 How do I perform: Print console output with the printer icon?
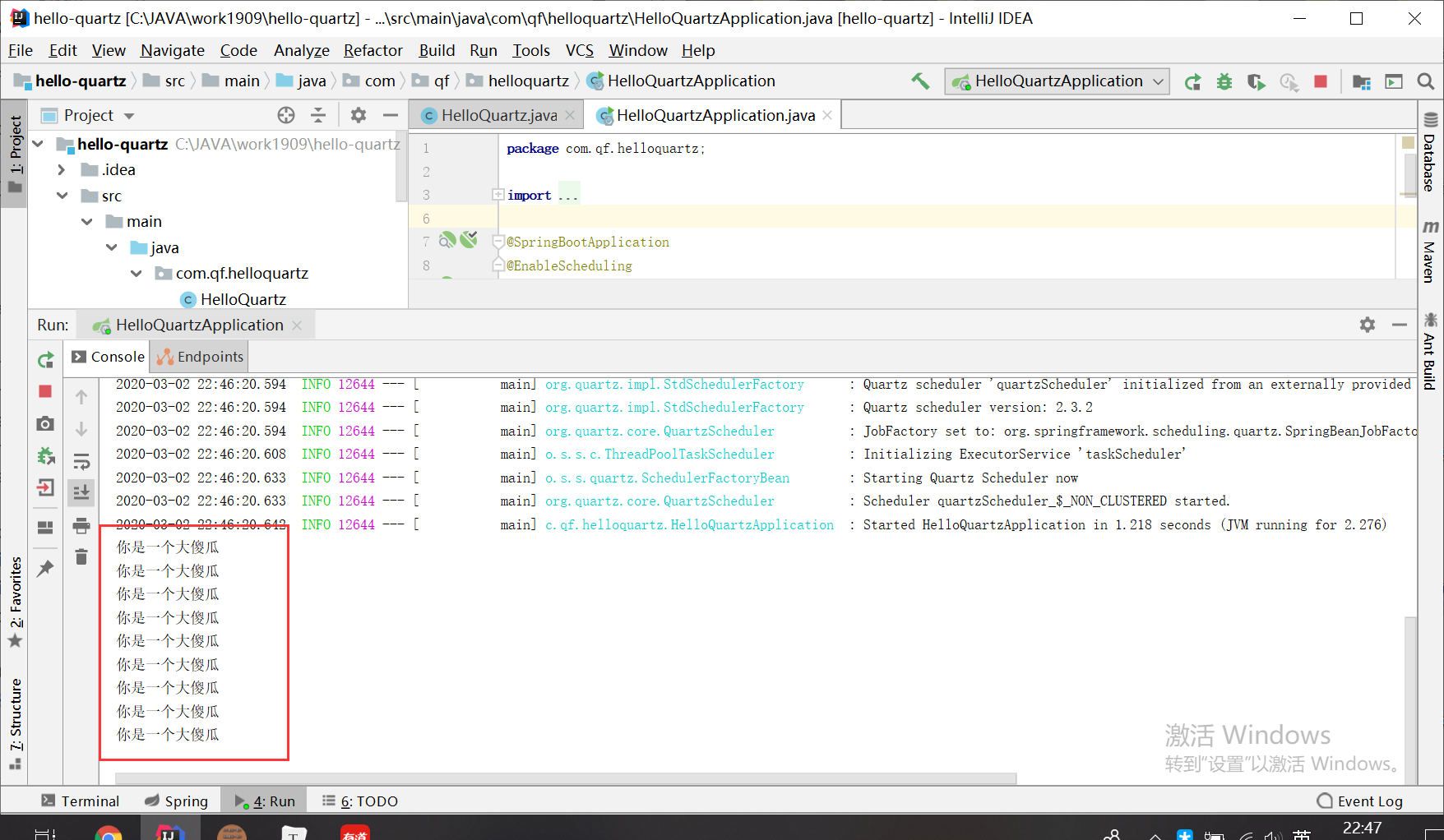click(x=81, y=526)
